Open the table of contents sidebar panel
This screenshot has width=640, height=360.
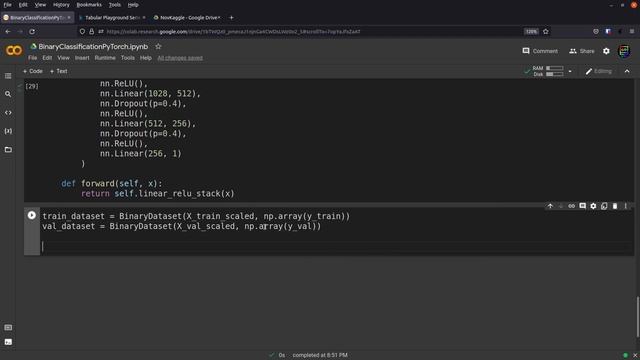[x=8, y=76]
